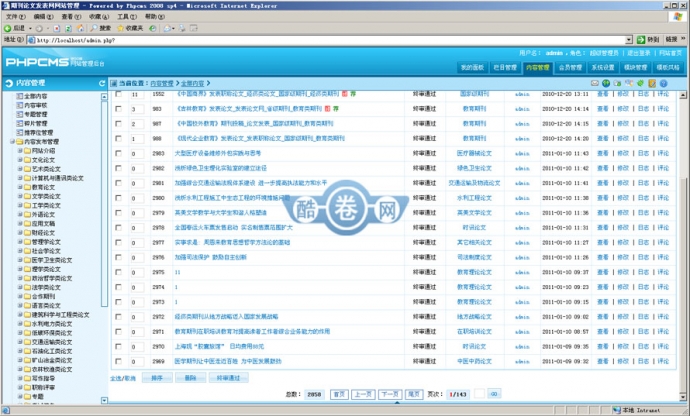Click the 全选/取消 link
690x416 pixels.
pyautogui.click(x=123, y=378)
